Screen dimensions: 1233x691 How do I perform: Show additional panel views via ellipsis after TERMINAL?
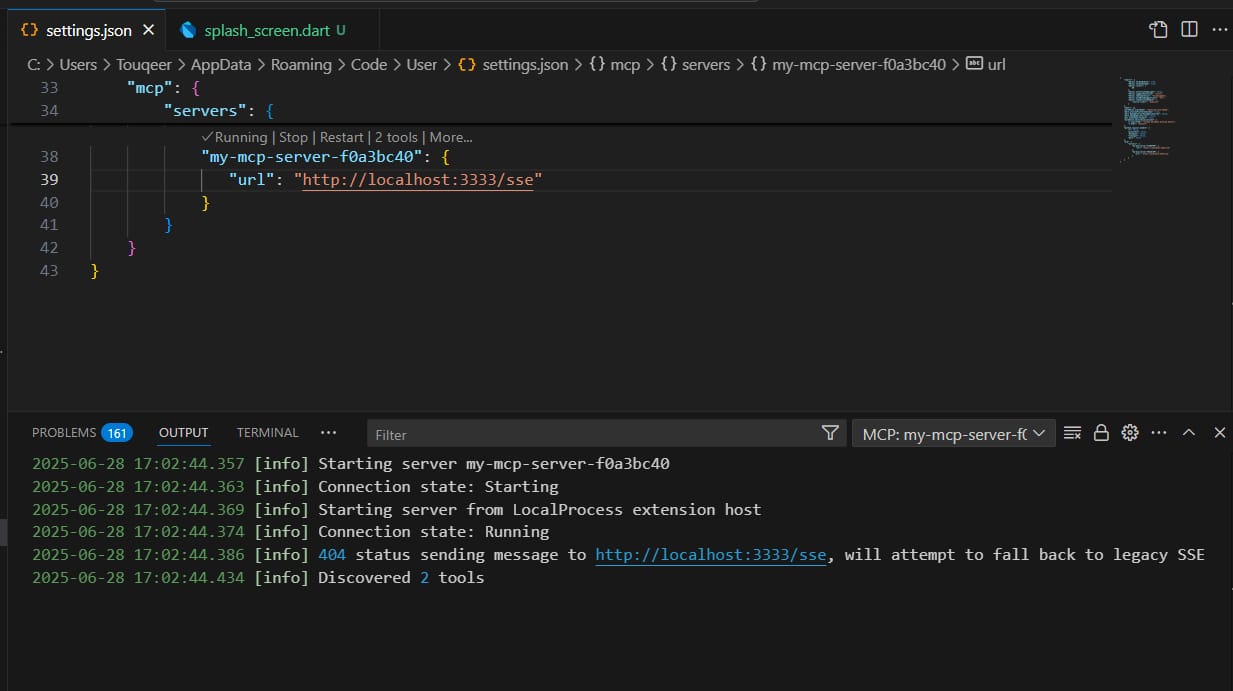(328, 433)
